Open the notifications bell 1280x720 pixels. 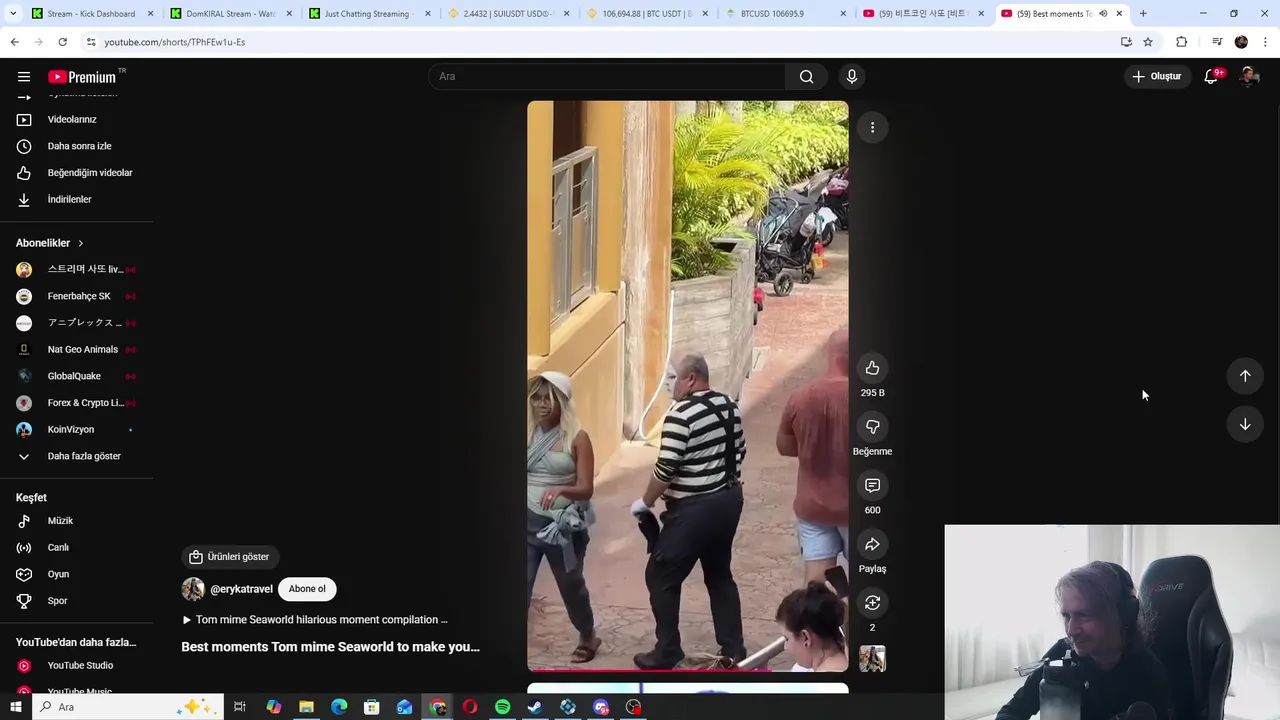pos(1211,77)
